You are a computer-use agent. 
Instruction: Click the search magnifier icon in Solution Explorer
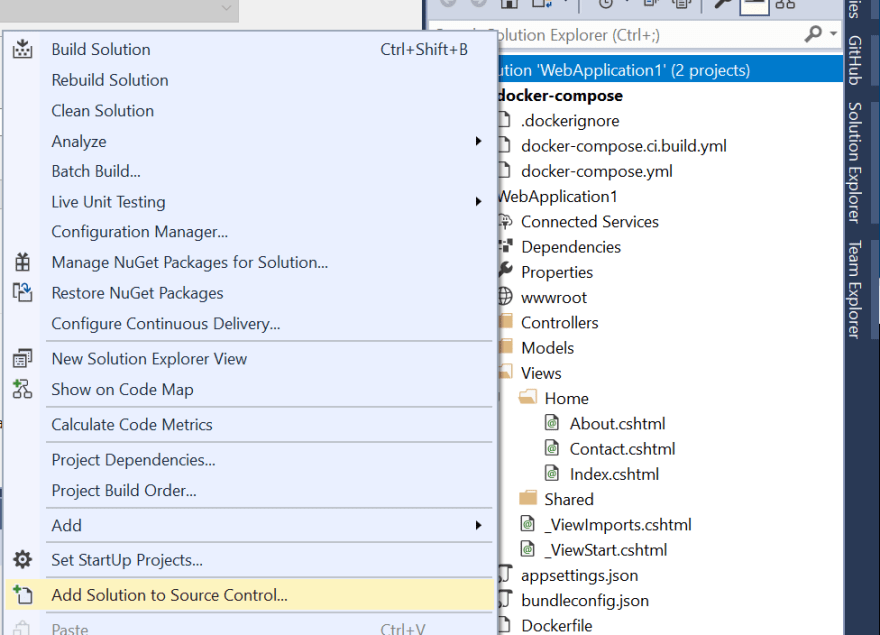click(x=813, y=34)
